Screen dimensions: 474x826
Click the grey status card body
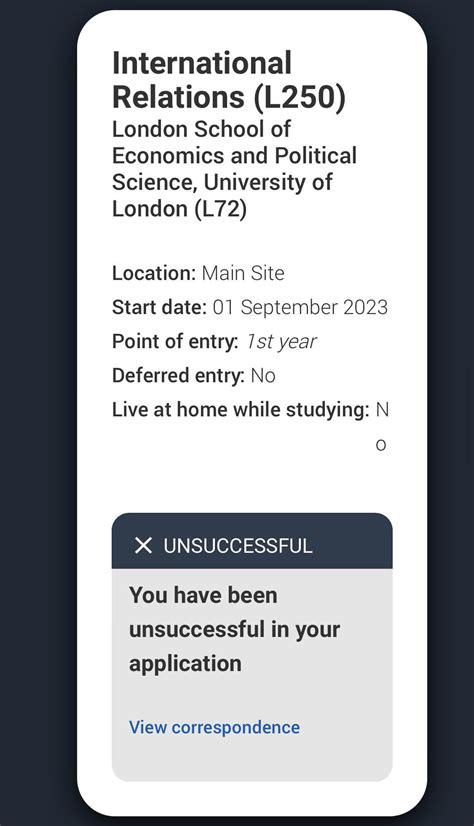[252, 674]
